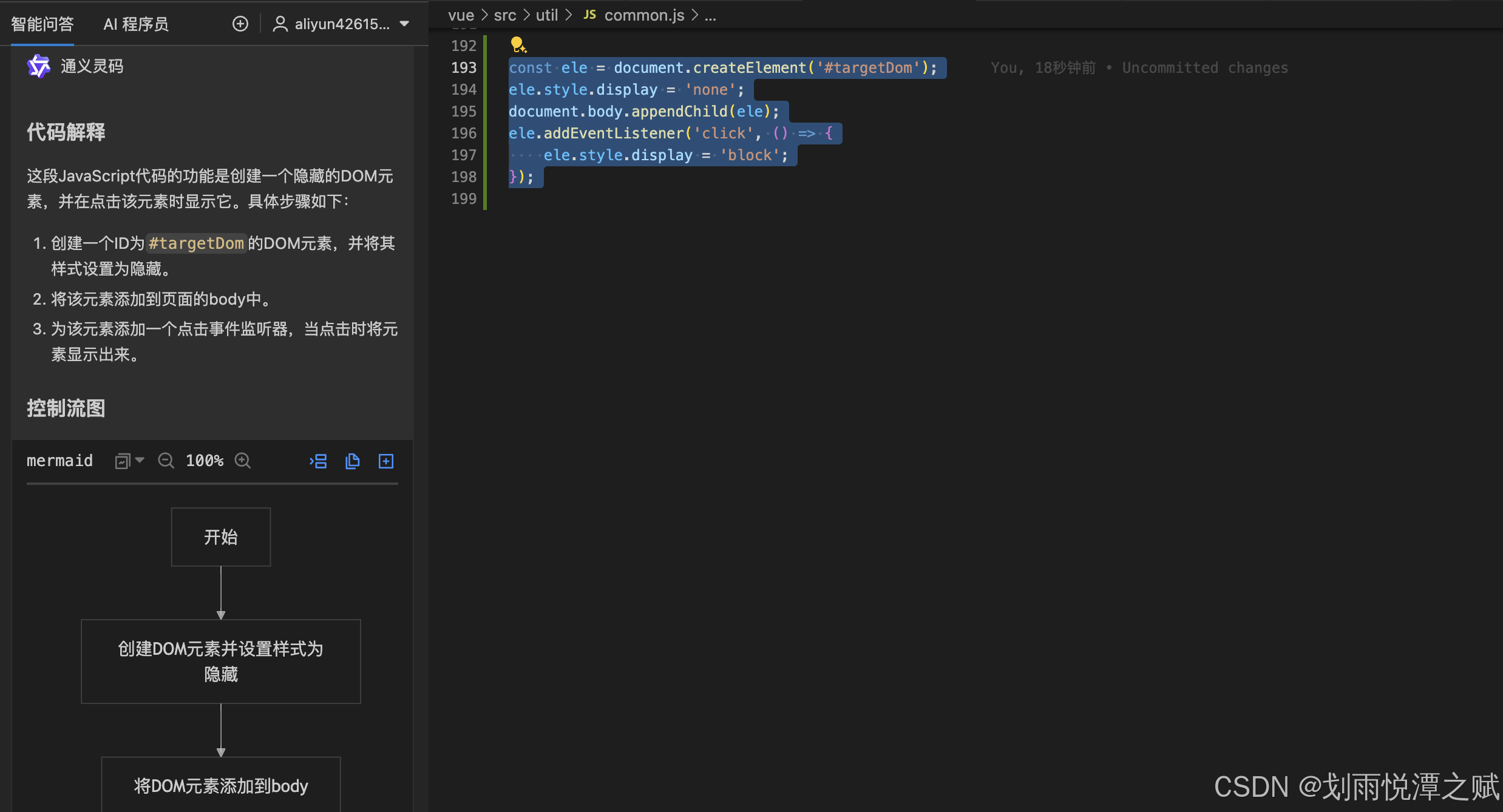Click the 开始 flowchart node
The width and height of the screenshot is (1503, 812).
[221, 537]
